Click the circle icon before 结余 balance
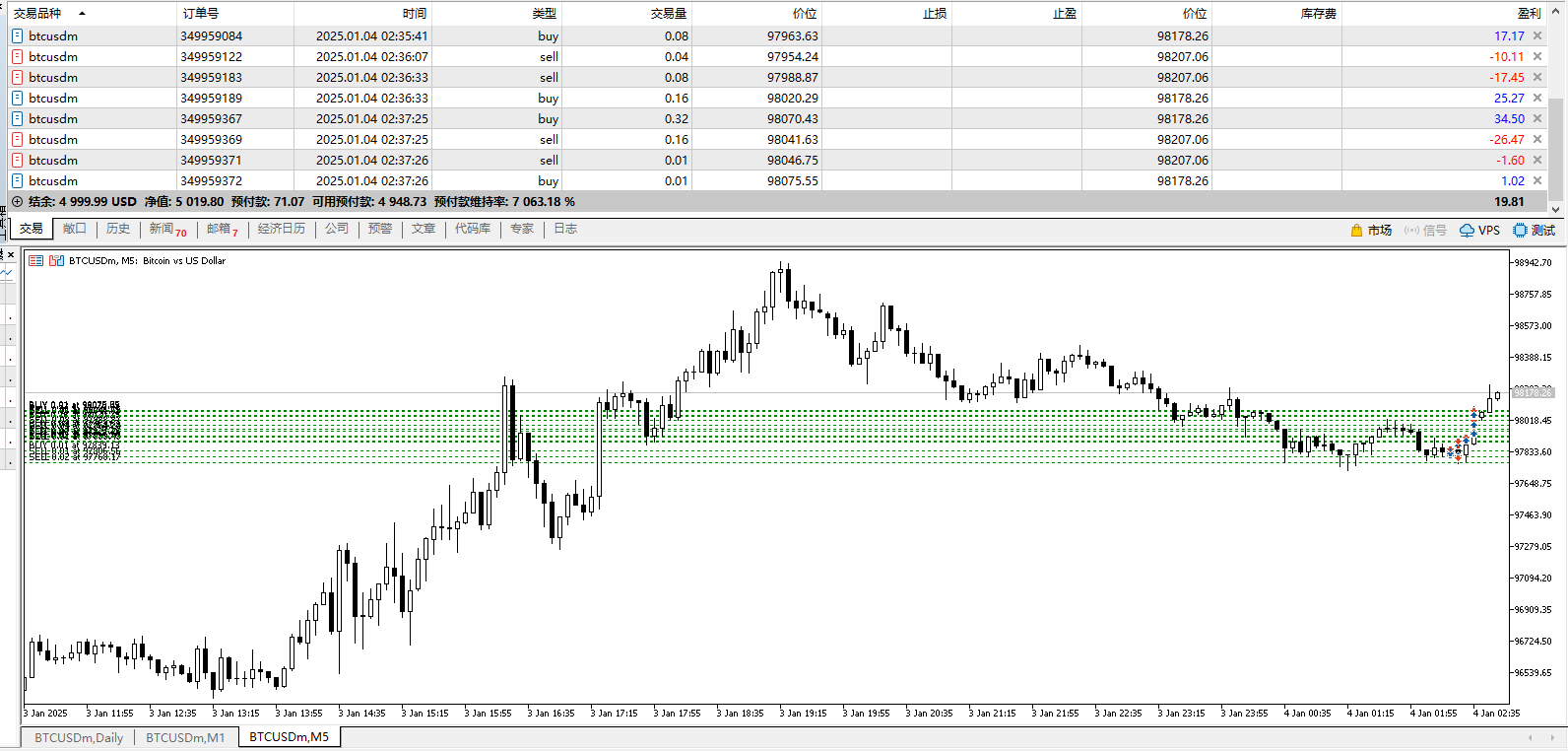Viewport: 1568px width, 751px height. coord(17,201)
